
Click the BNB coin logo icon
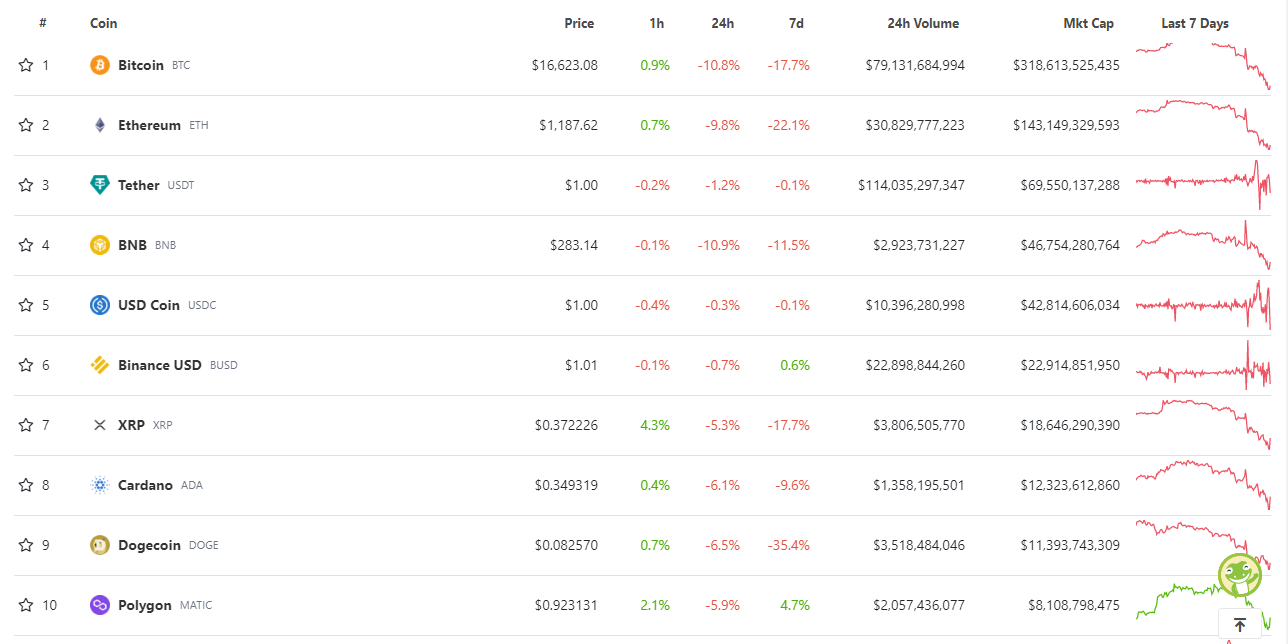click(100, 245)
